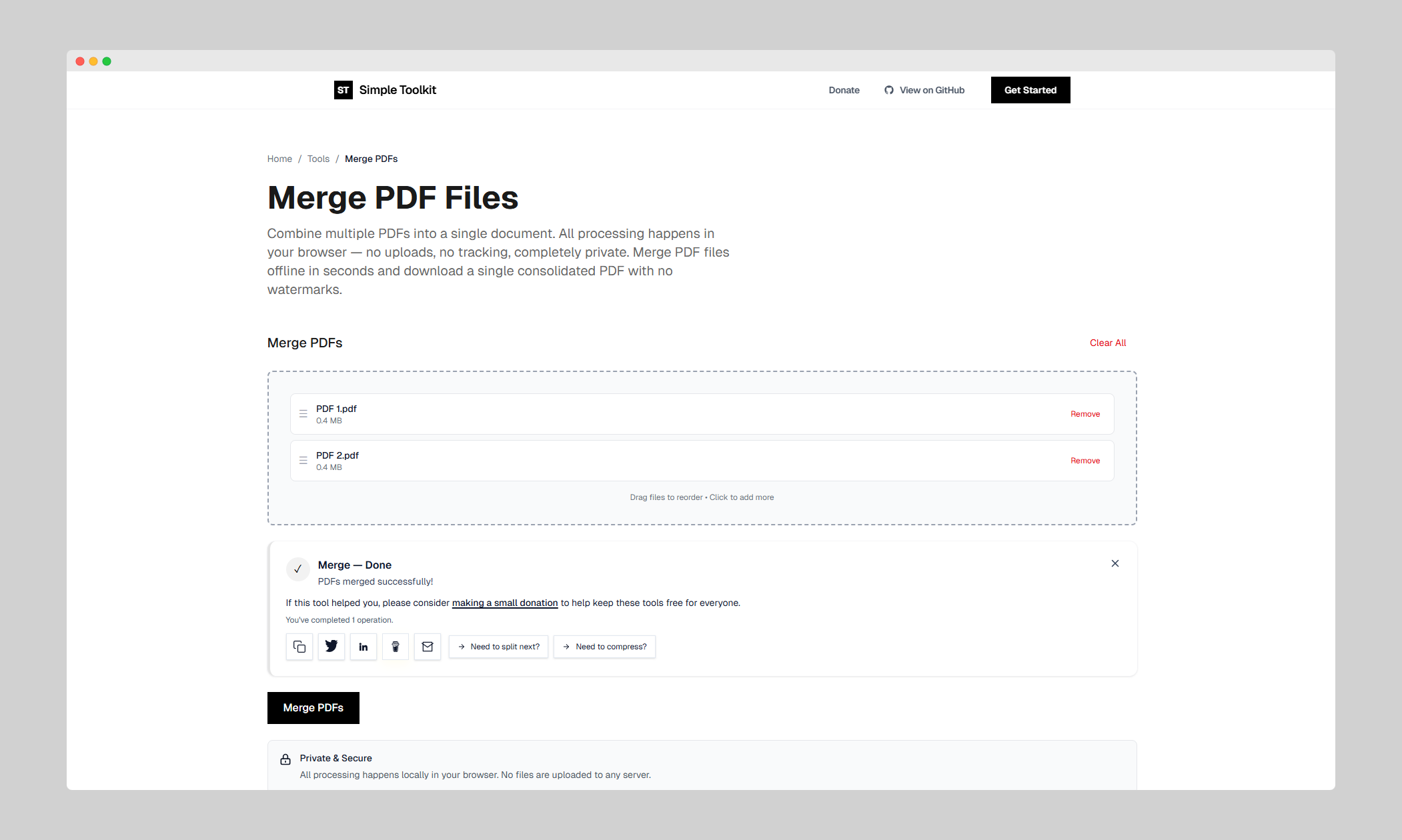Open Tools from the breadcrumb trail
Screen dimensions: 1402x840
click(318, 159)
